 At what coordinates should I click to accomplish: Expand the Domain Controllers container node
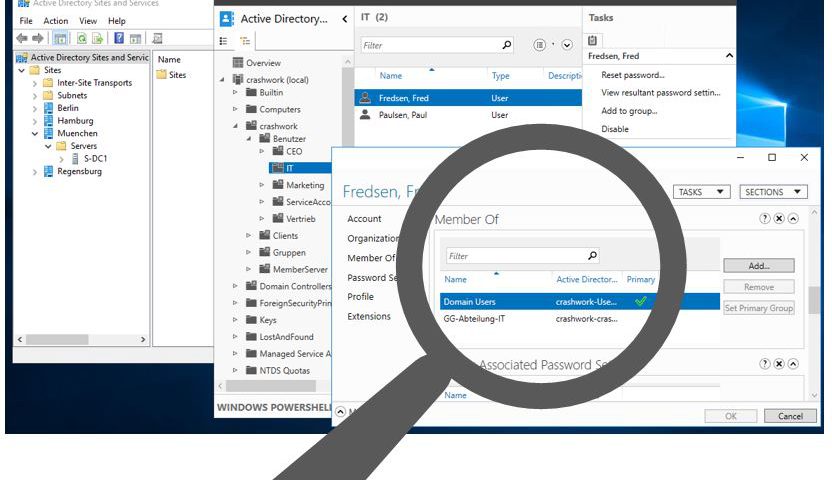[235, 286]
